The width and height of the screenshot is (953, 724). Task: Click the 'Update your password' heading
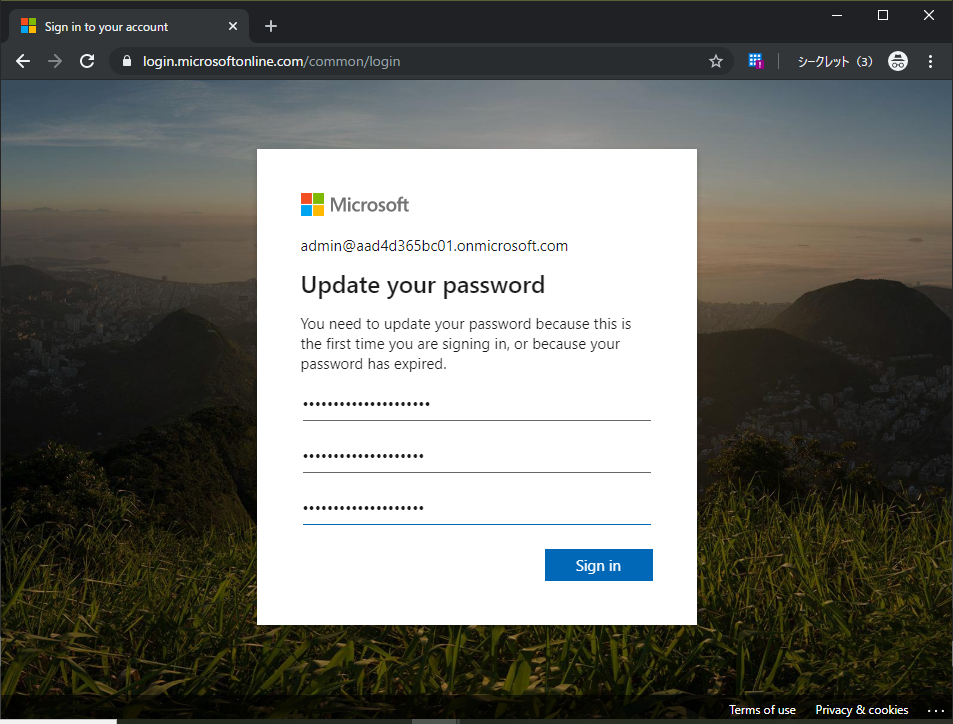tap(422, 285)
